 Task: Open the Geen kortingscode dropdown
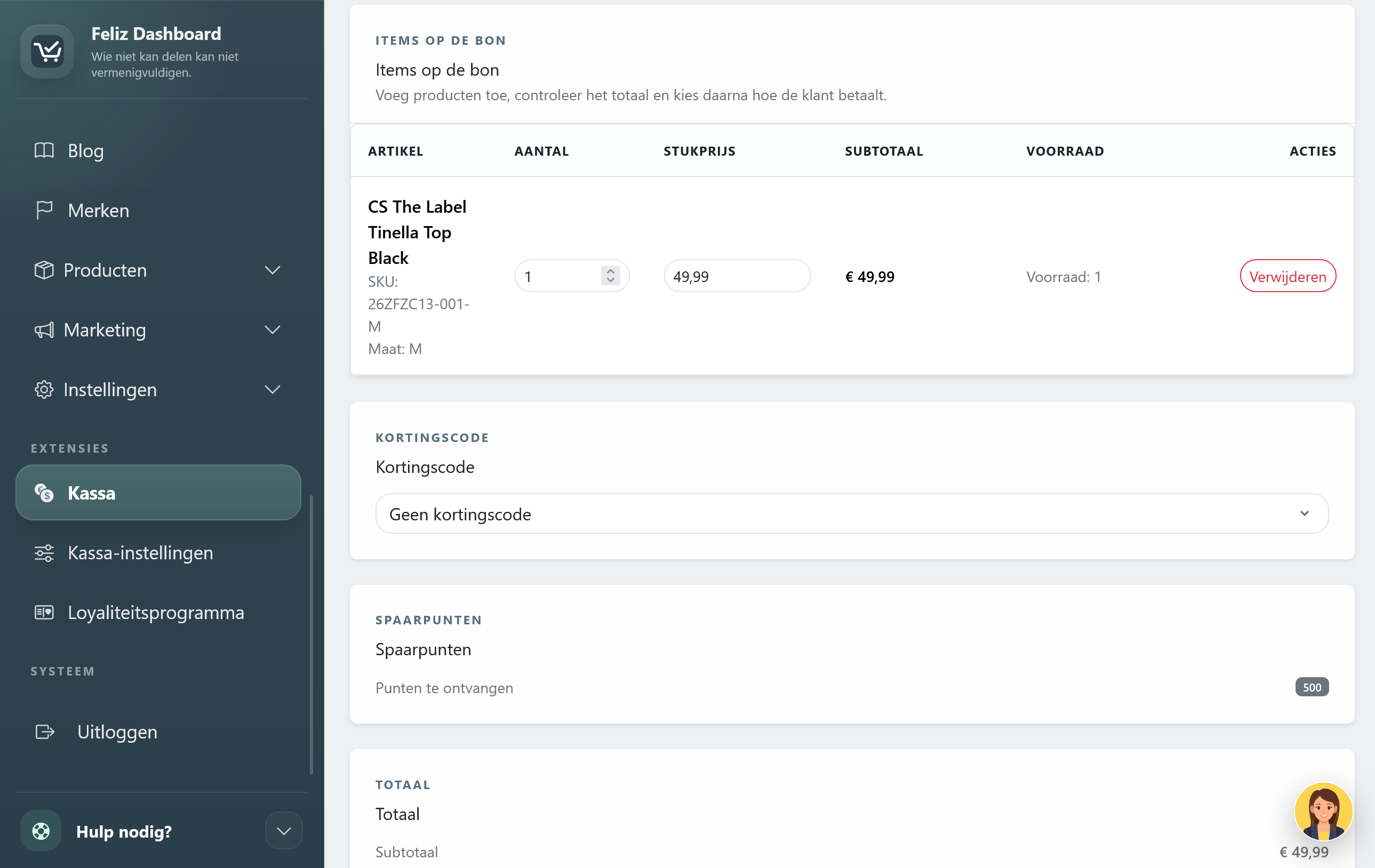[851, 513]
